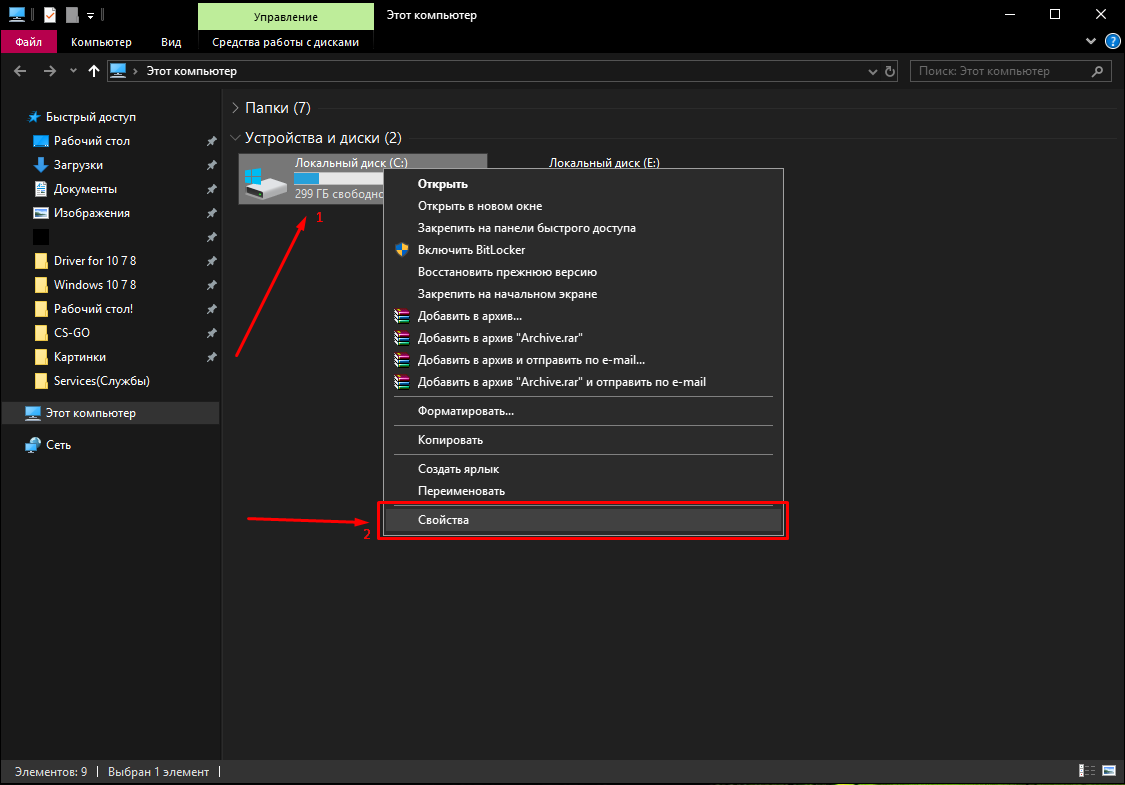Open the address bar history dropdown

[x=872, y=71]
